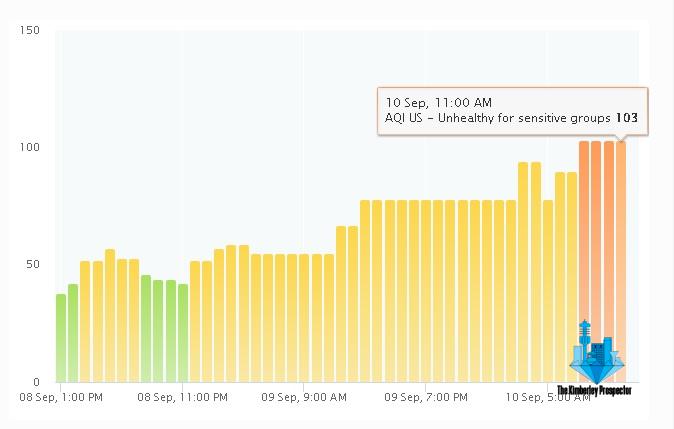Select the first yellow bar after the two green bars
Viewport: 674px width, 429px height.
pyautogui.click(x=85, y=320)
